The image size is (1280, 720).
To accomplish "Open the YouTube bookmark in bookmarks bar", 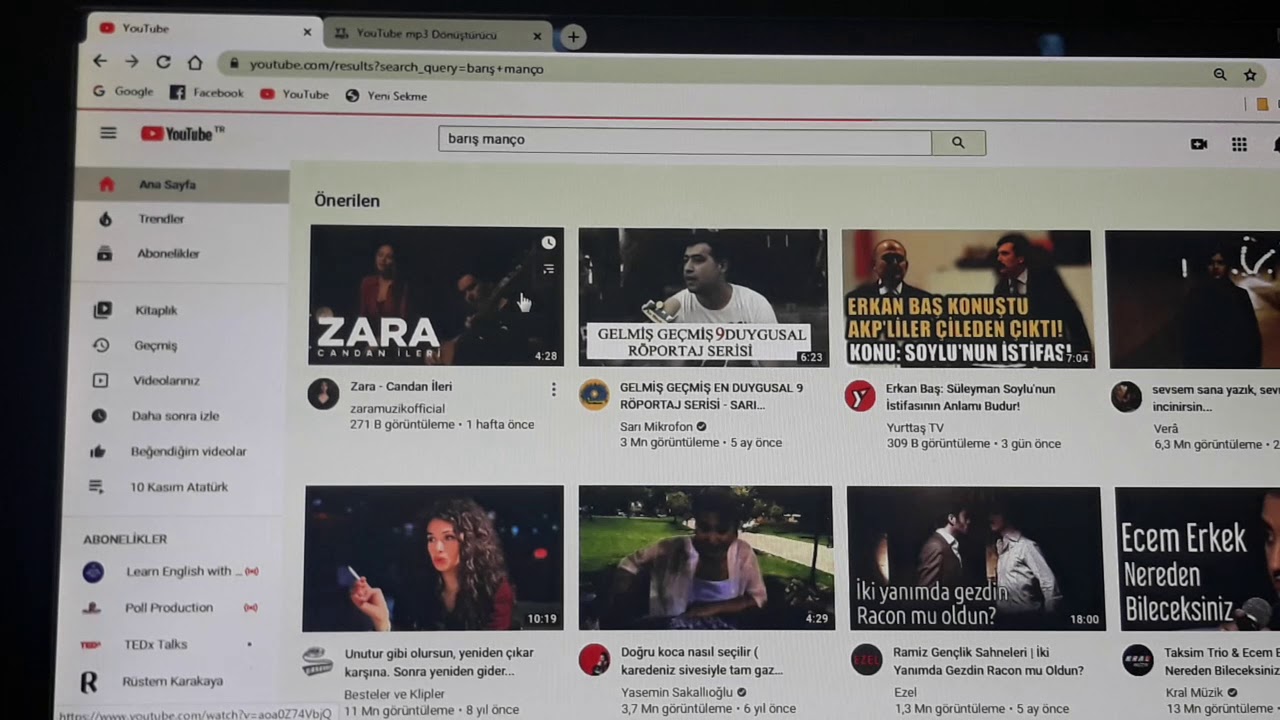I will (295, 94).
